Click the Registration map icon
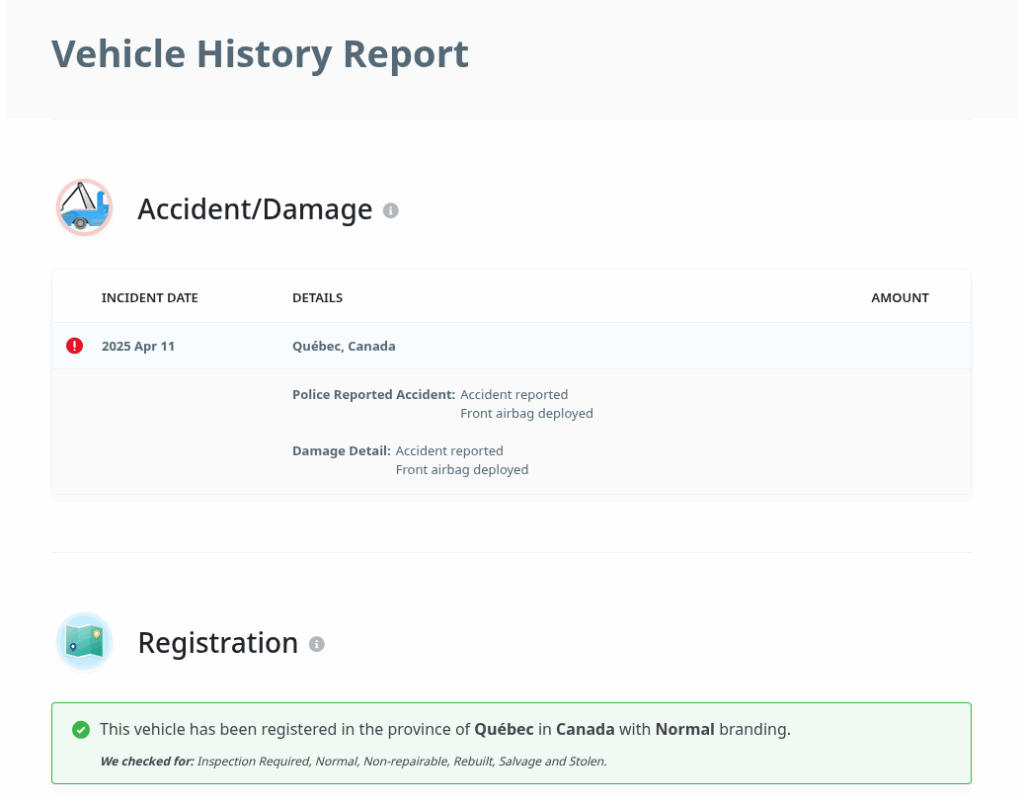Image resolution: width=1024 pixels, height=803 pixels. point(84,642)
